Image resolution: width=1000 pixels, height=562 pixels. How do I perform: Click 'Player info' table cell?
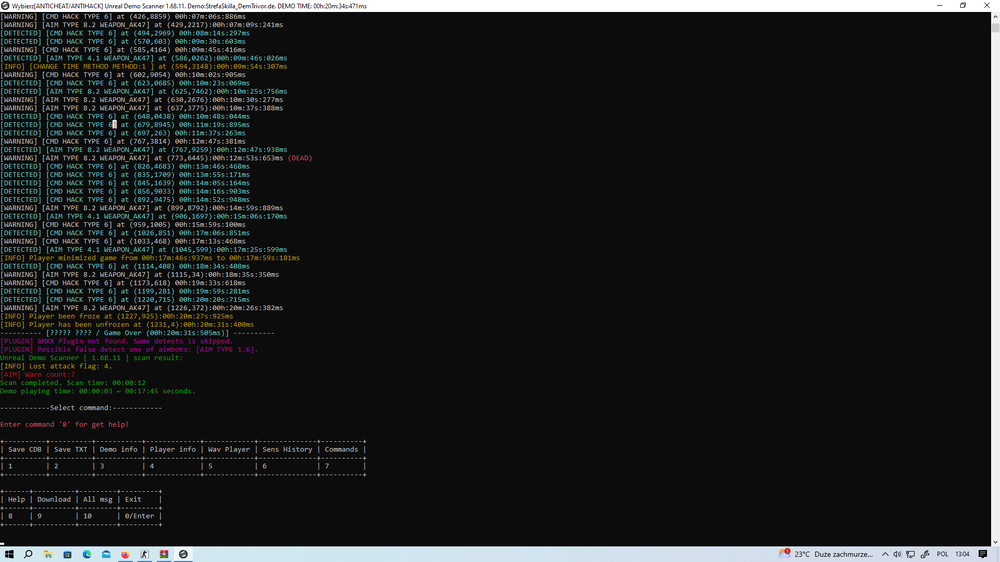point(173,450)
